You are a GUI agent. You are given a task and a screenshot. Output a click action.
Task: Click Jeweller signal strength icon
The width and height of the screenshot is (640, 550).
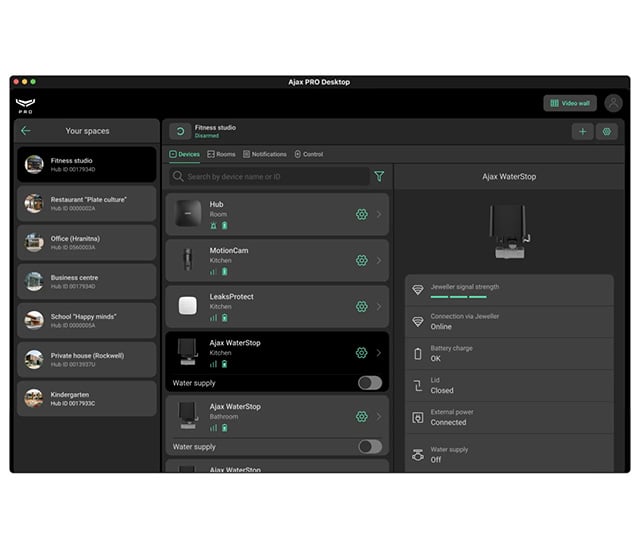coord(418,290)
